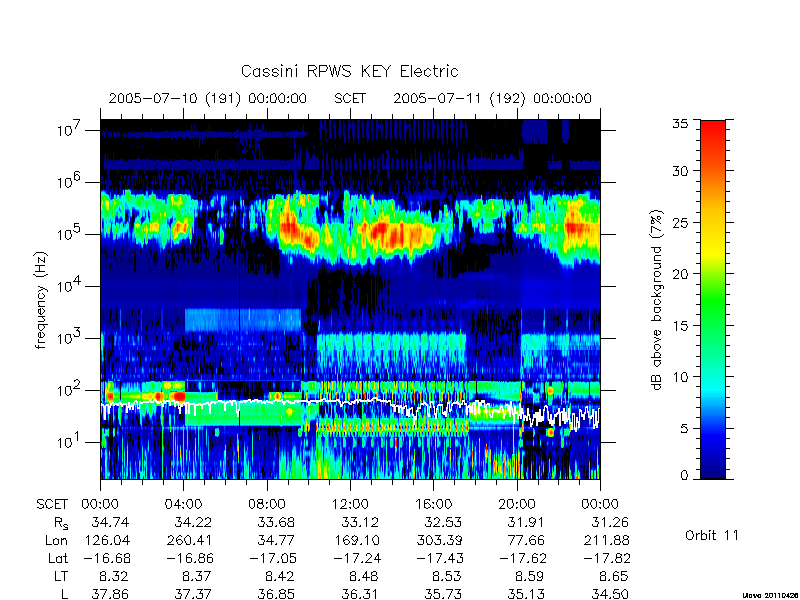Click the Rs row label

pos(61,523)
